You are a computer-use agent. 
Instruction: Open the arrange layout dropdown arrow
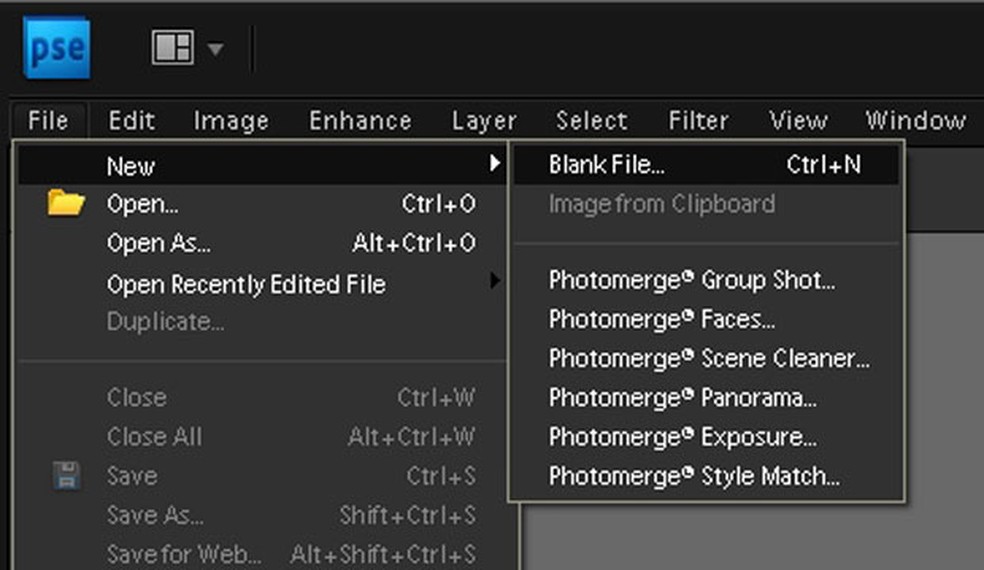click(215, 49)
